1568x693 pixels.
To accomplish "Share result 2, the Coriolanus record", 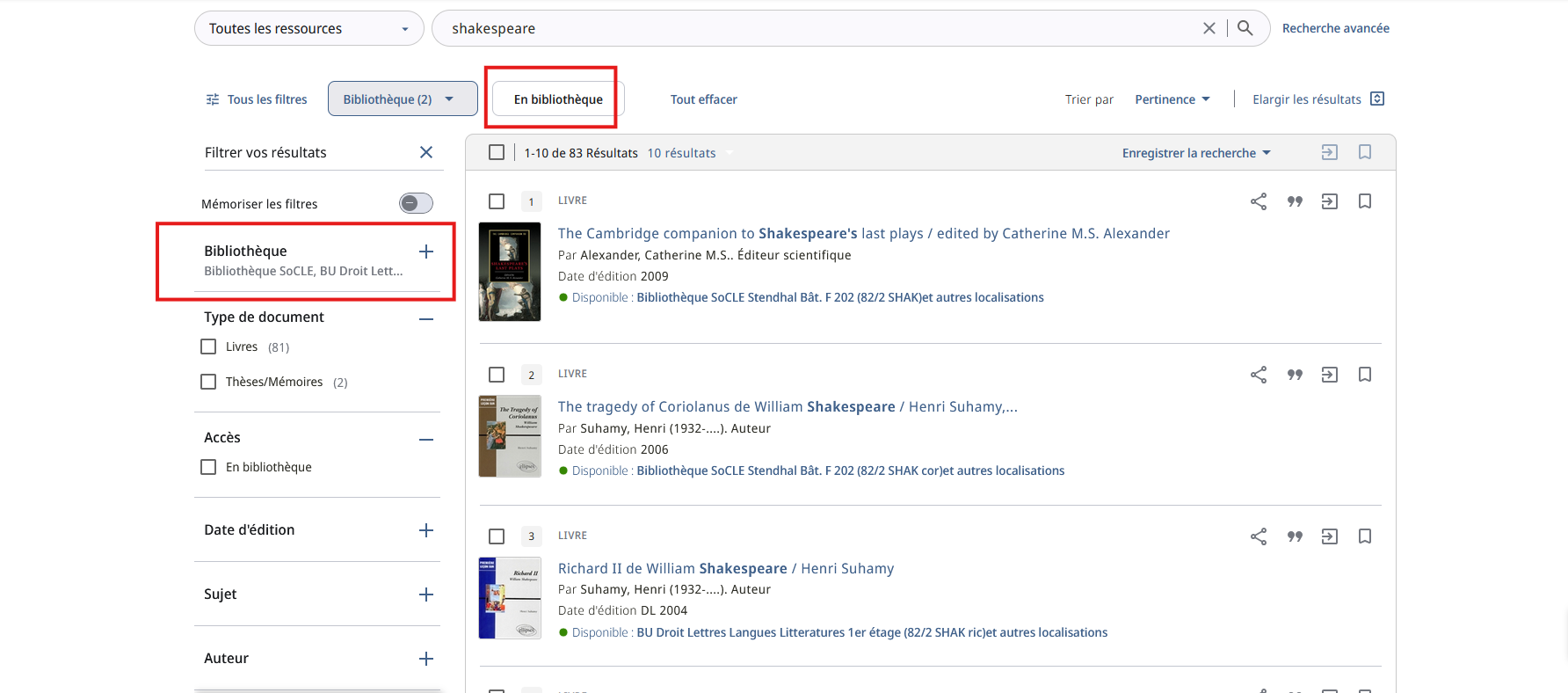I will pos(1259,375).
